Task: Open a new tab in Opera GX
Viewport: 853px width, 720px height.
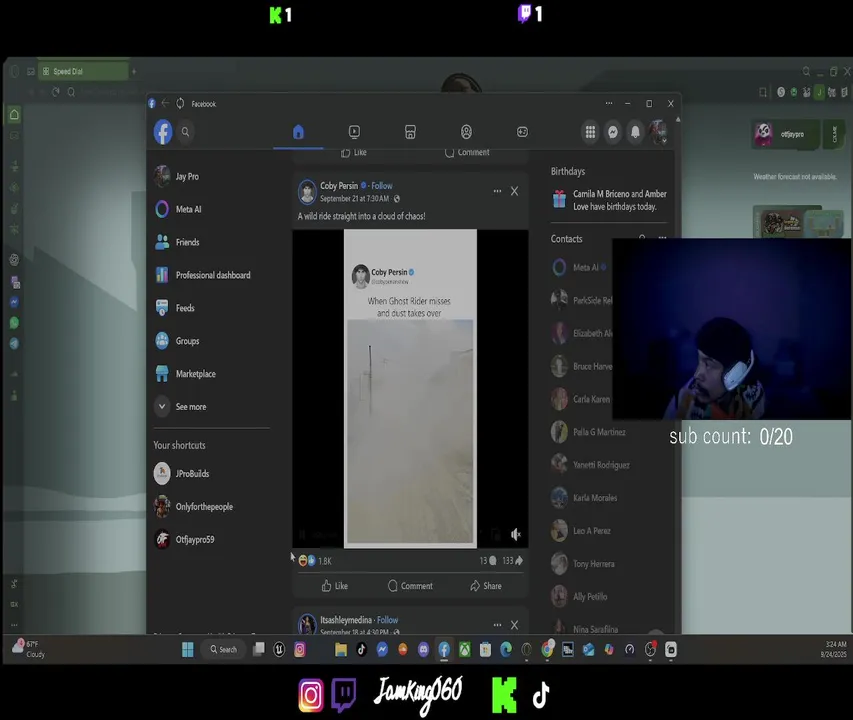Action: [134, 71]
